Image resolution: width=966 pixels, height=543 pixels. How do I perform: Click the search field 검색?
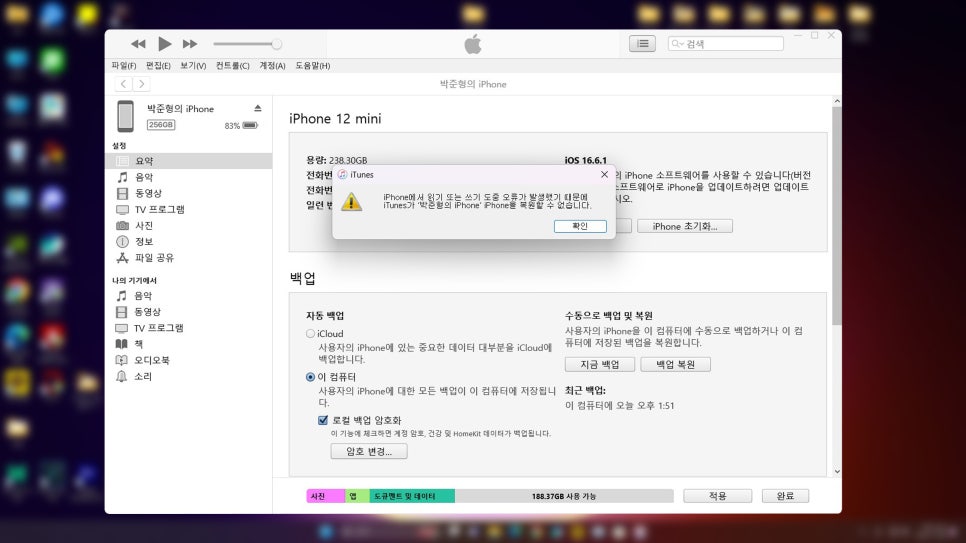(x=726, y=44)
